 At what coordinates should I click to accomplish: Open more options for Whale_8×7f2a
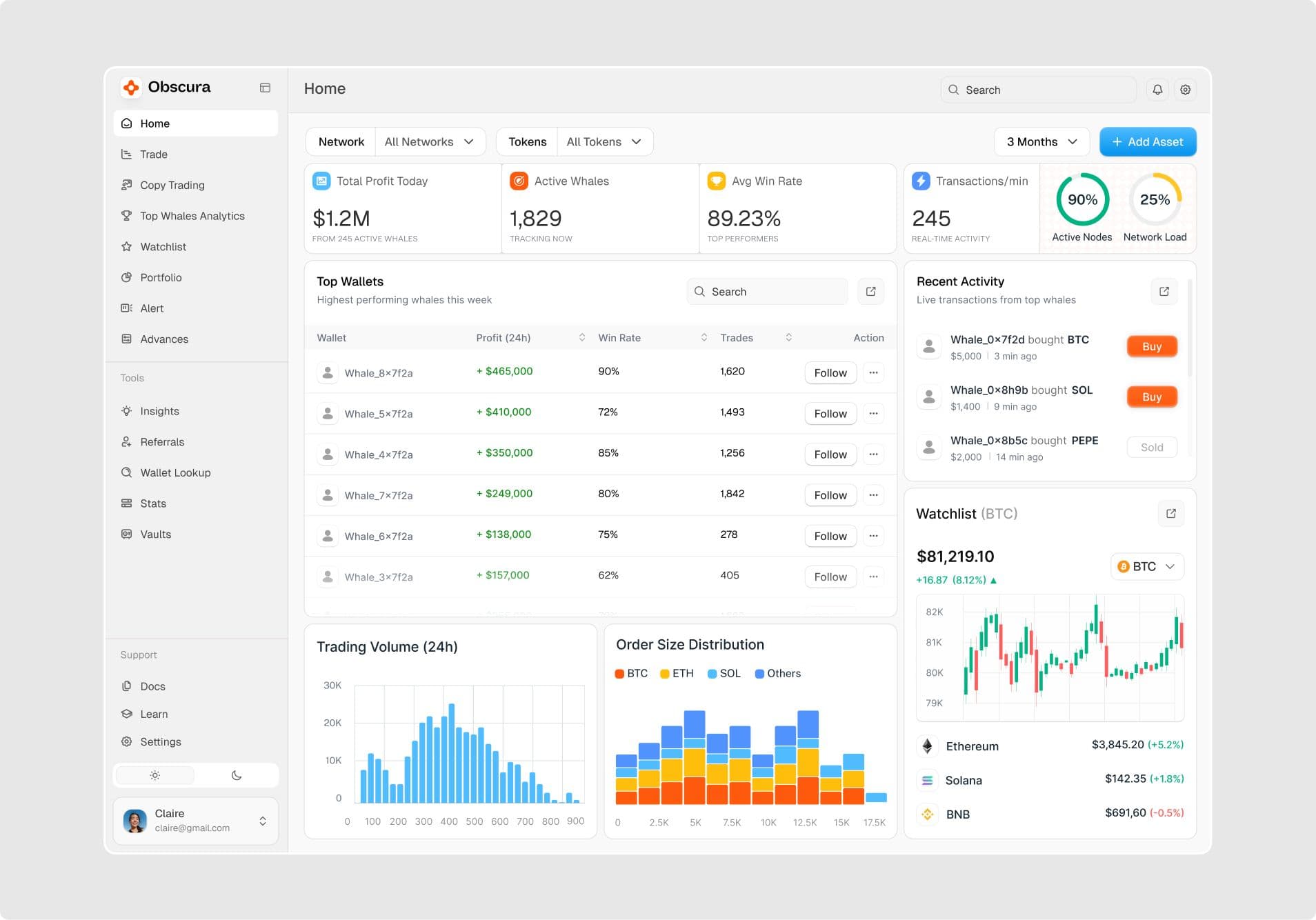pos(873,372)
